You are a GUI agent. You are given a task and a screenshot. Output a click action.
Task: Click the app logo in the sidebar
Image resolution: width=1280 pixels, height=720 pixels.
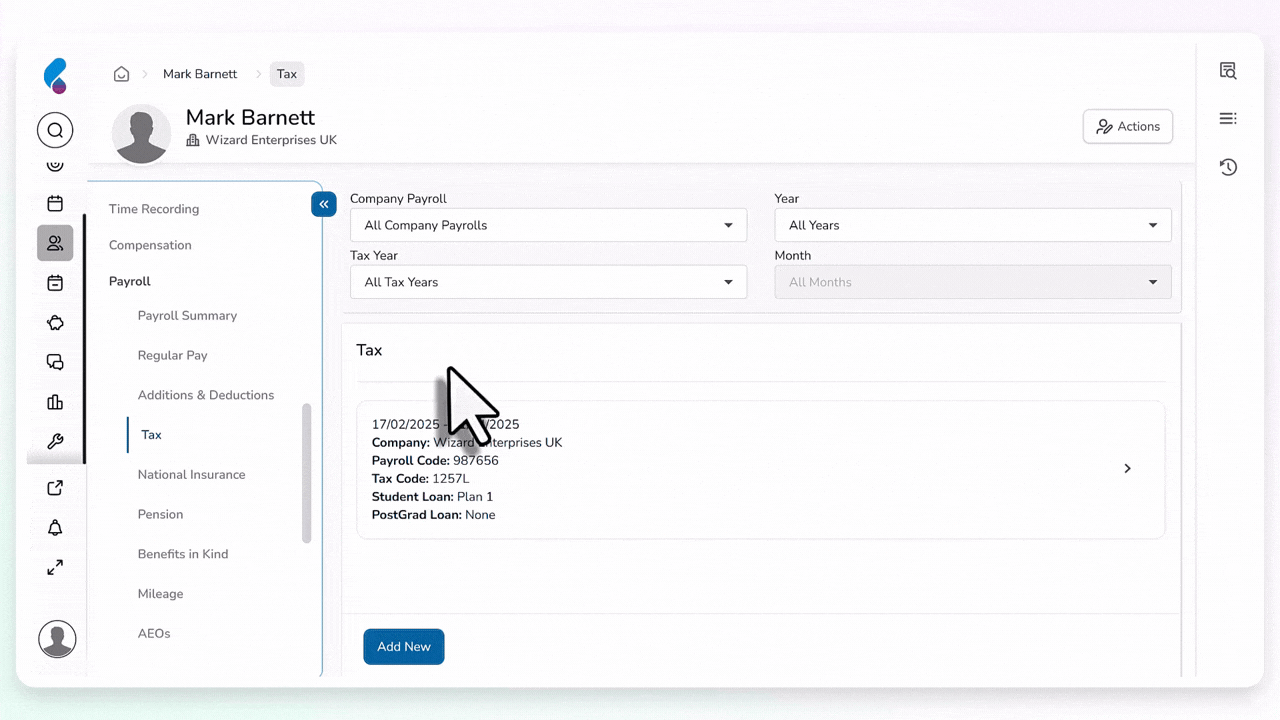pos(55,76)
